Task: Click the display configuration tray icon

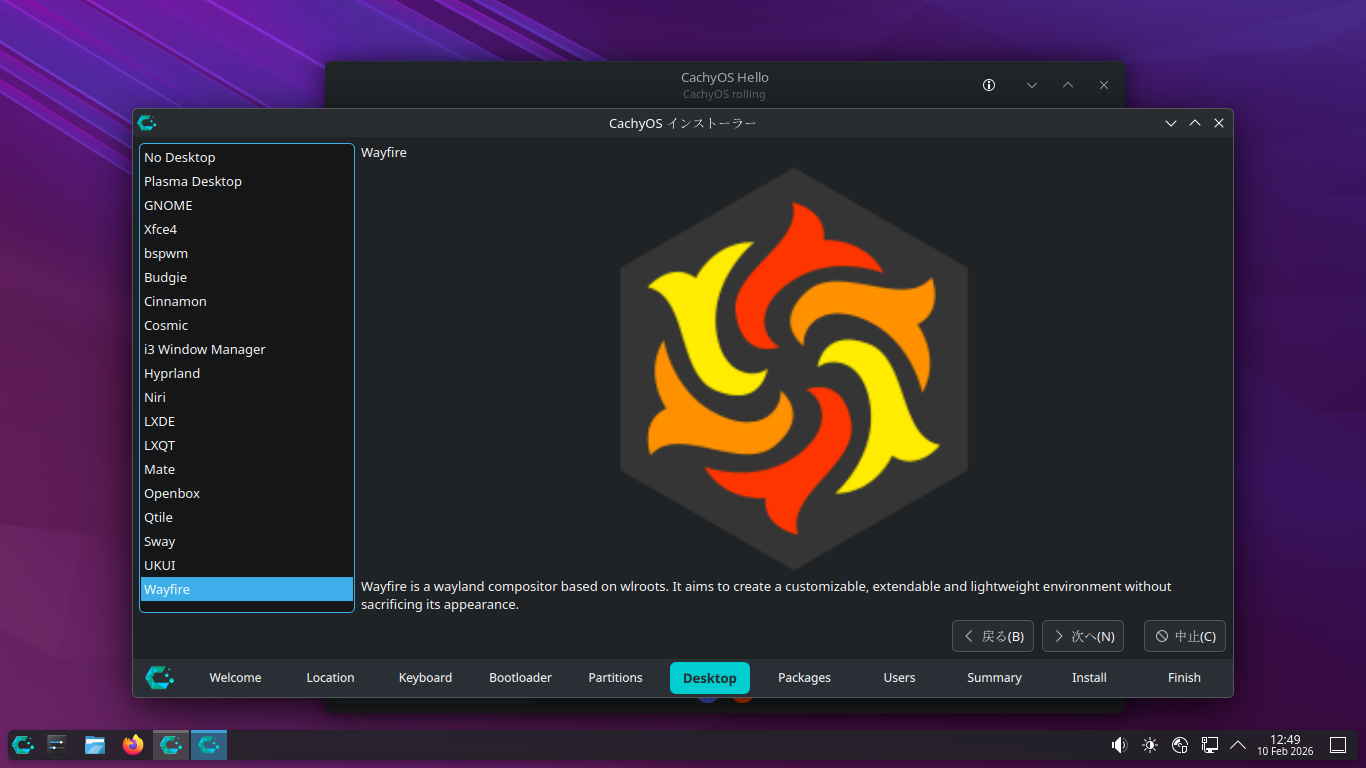Action: 1209,745
